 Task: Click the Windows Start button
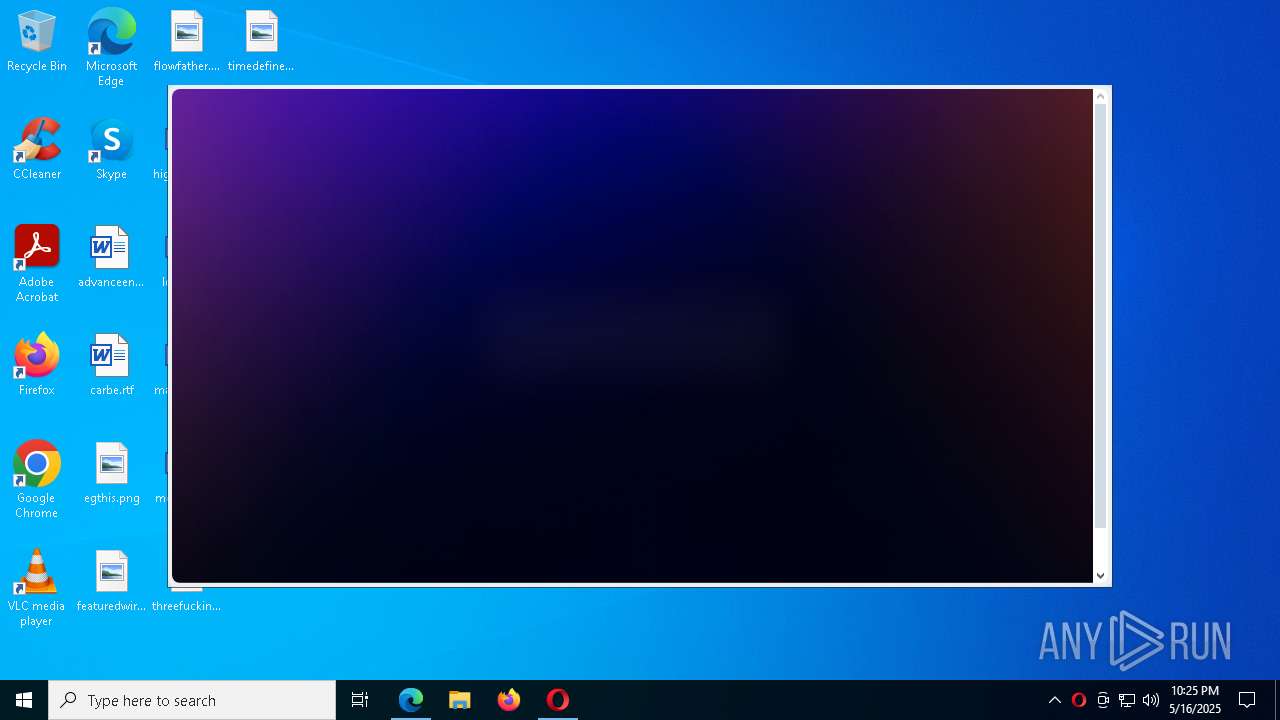[x=24, y=700]
